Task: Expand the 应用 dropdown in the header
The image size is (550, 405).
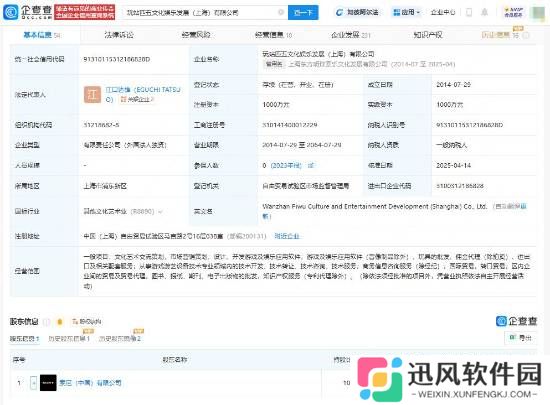Action: (407, 13)
